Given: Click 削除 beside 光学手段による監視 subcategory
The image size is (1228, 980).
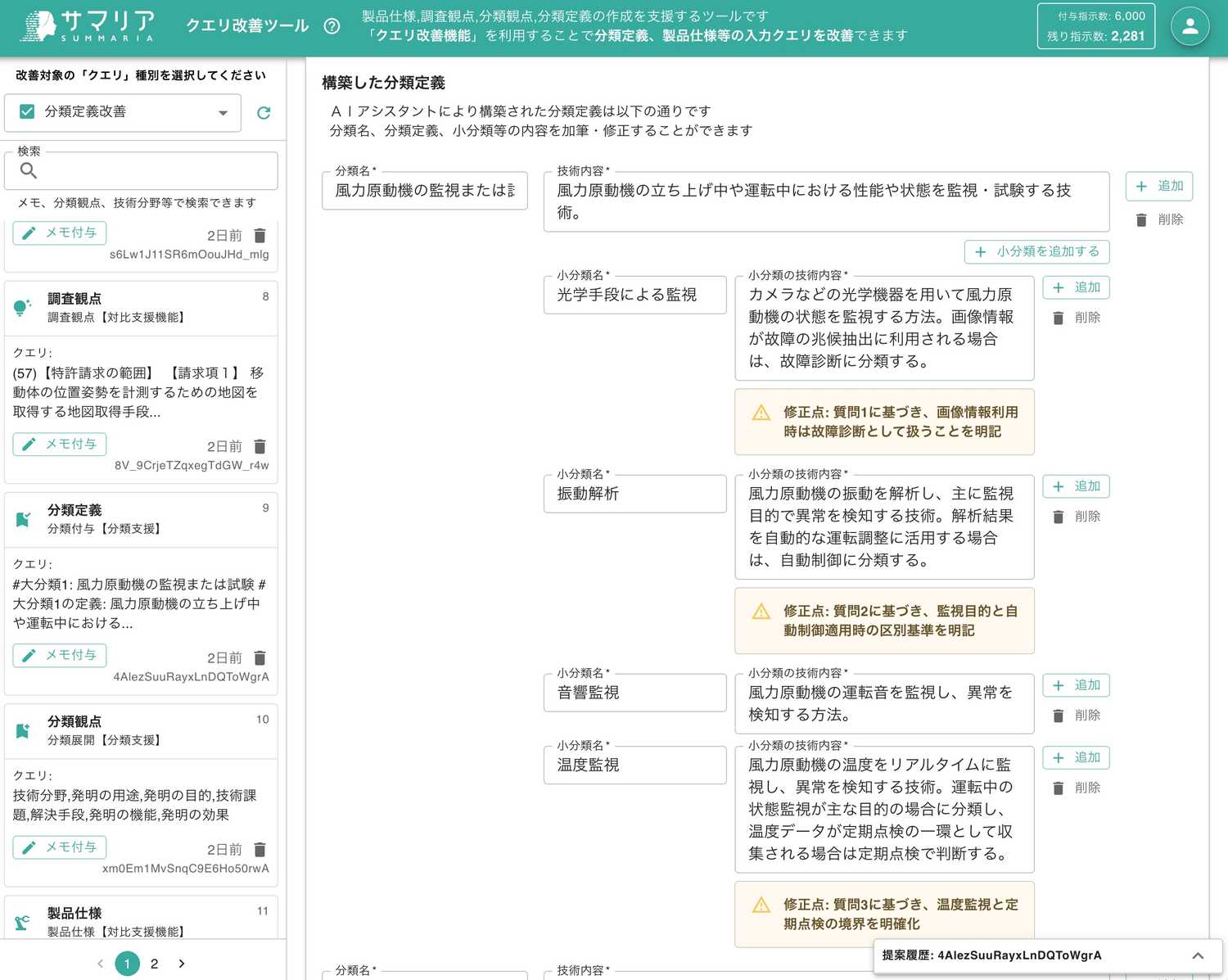Looking at the screenshot, I should coord(1077,318).
